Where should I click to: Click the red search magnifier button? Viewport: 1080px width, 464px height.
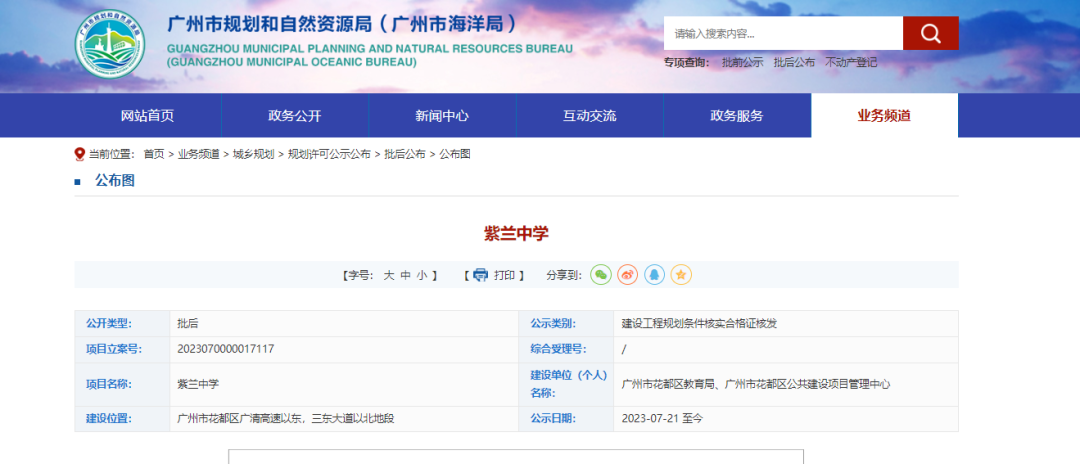tap(931, 33)
